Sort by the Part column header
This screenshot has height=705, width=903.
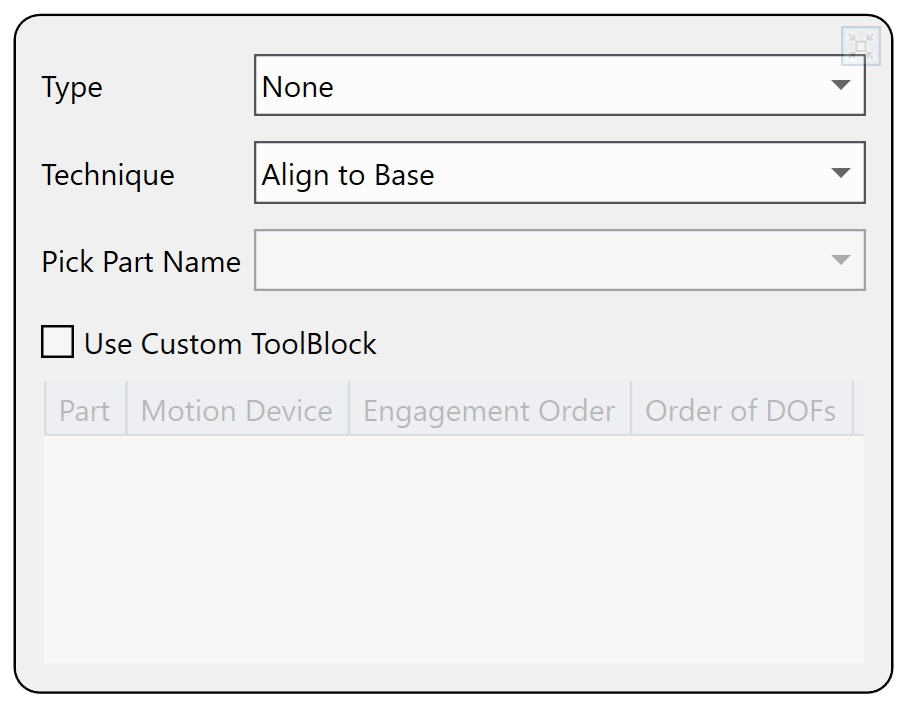click(85, 411)
